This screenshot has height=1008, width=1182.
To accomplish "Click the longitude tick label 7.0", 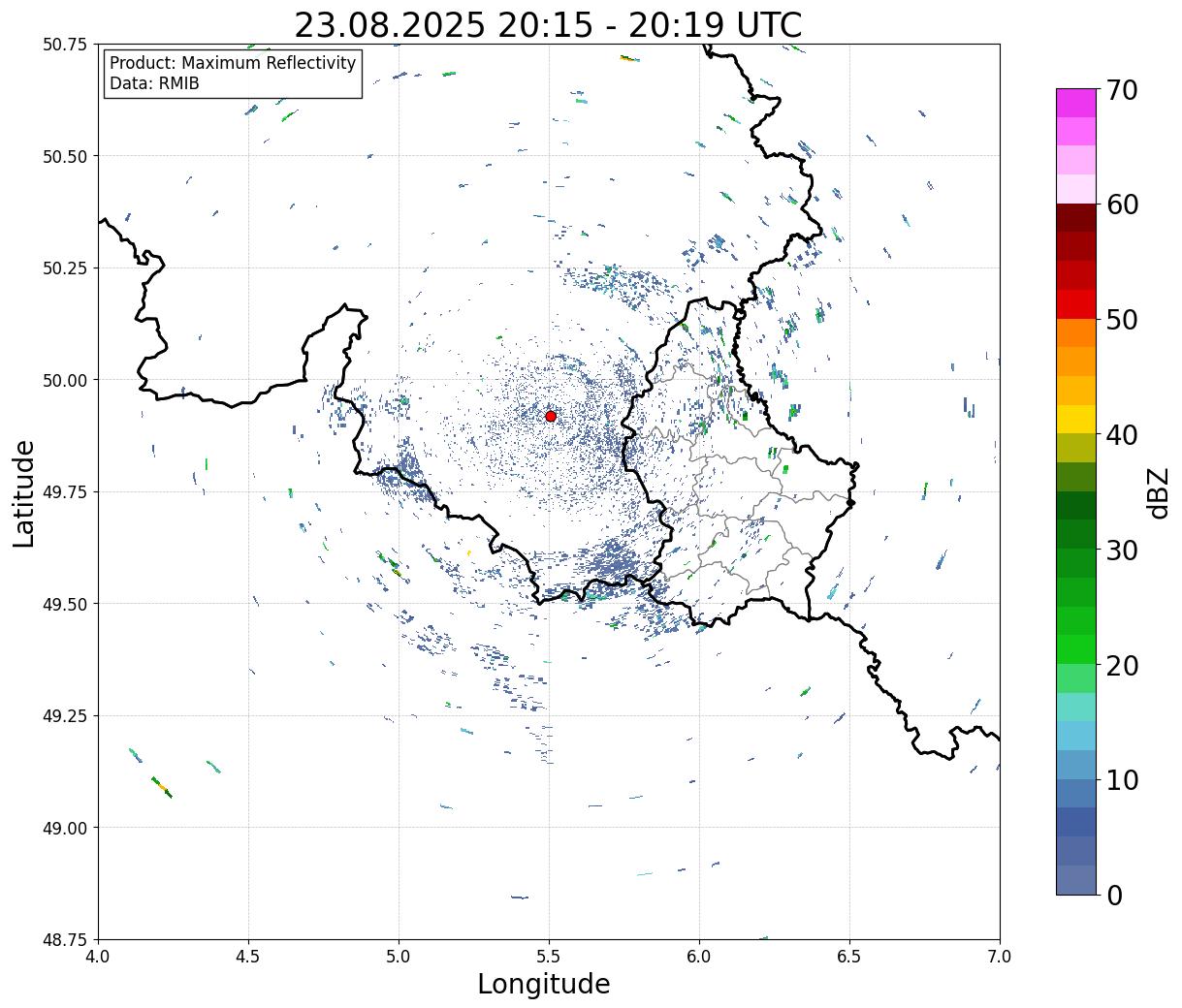I will point(1000,957).
